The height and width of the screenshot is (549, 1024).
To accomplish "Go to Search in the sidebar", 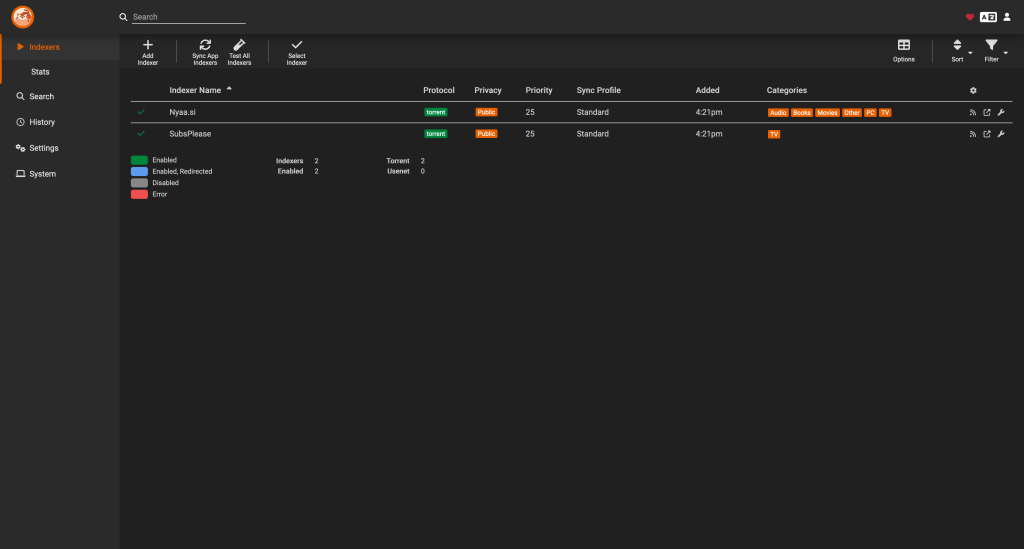I will [60, 97].
